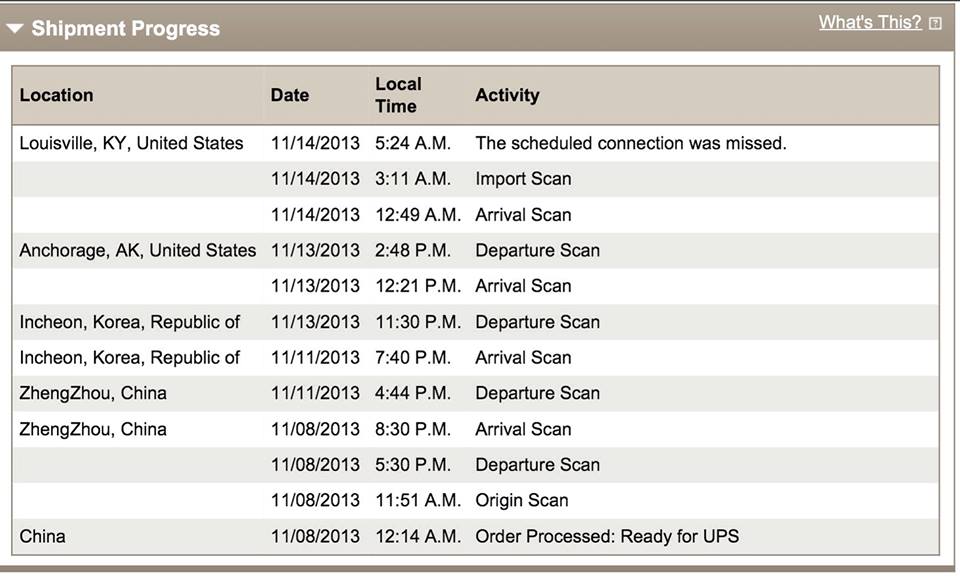Image resolution: width=960 pixels, height=576 pixels.
Task: Click the help icon beside What's This?
Action: click(935, 24)
